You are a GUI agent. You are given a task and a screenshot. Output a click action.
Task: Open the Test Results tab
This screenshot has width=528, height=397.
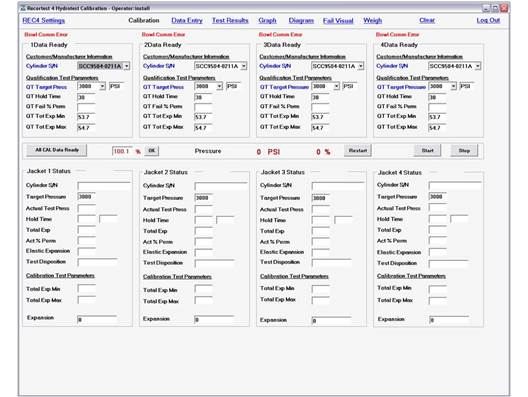point(230,20)
